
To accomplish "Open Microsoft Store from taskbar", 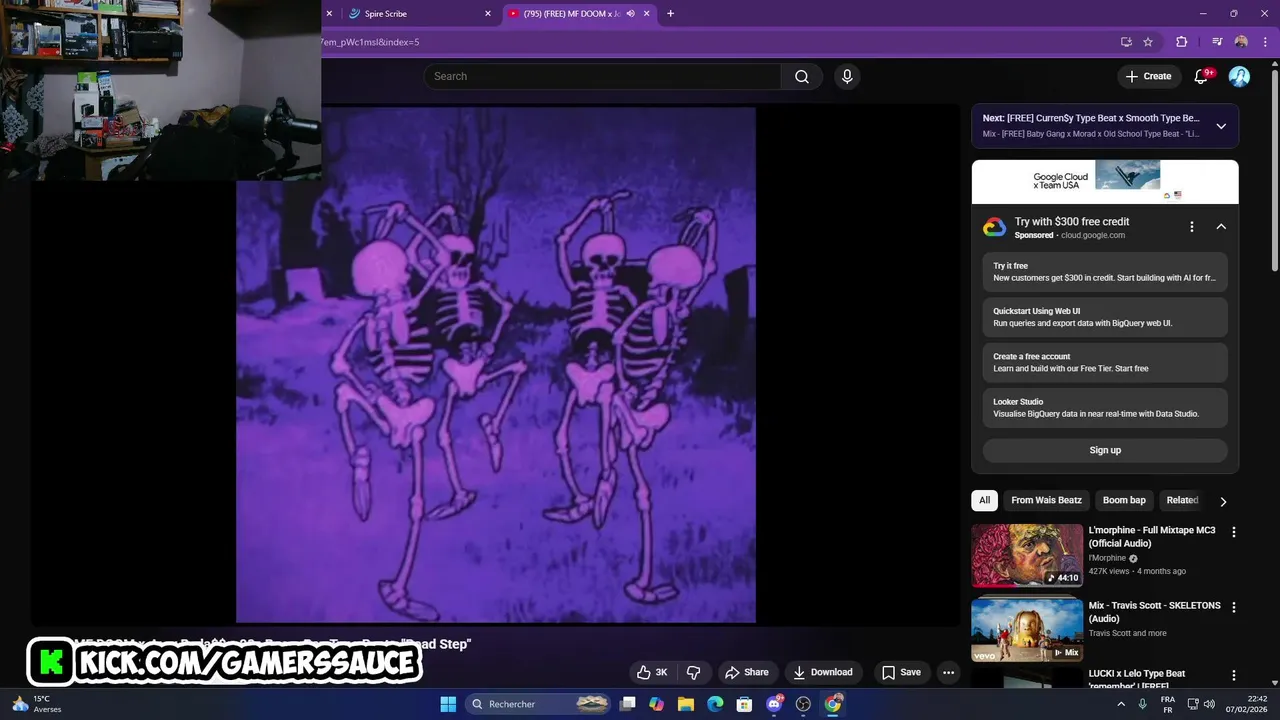I will coord(744,704).
